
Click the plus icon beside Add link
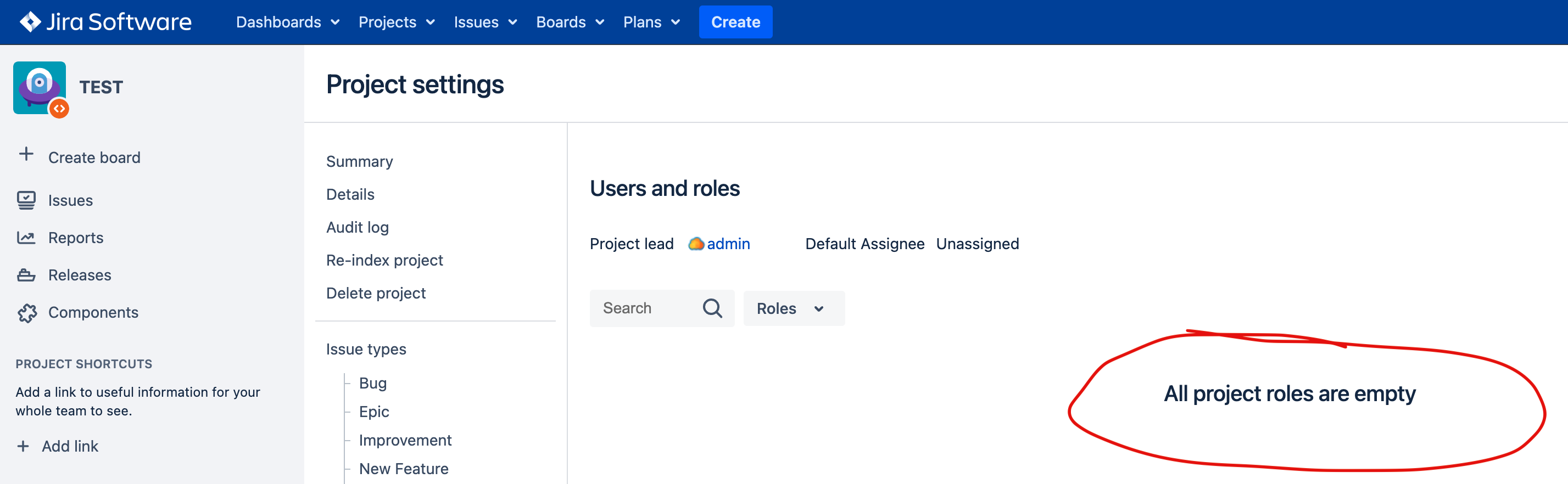click(x=23, y=446)
